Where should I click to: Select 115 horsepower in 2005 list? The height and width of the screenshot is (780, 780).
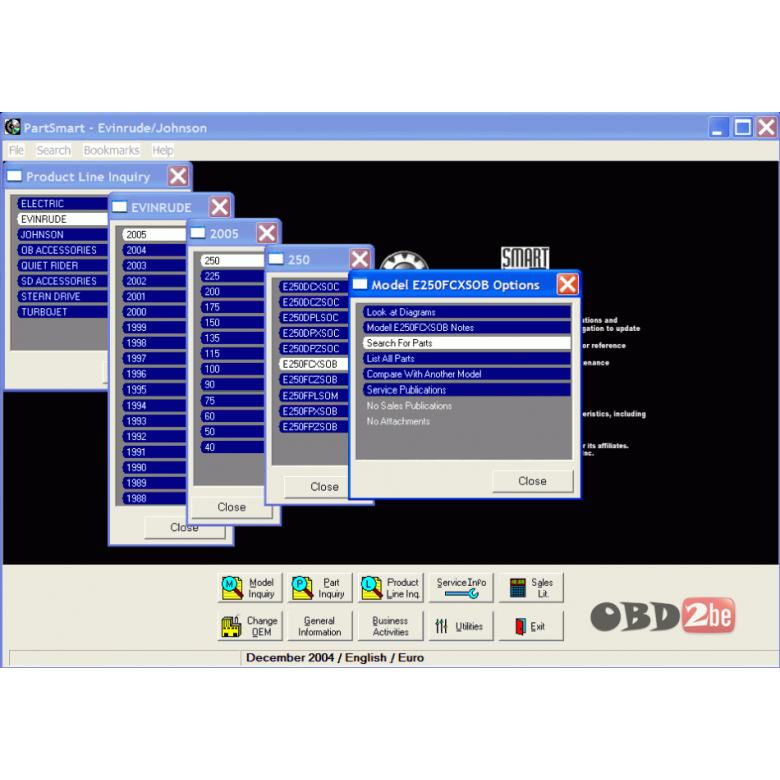click(232, 353)
